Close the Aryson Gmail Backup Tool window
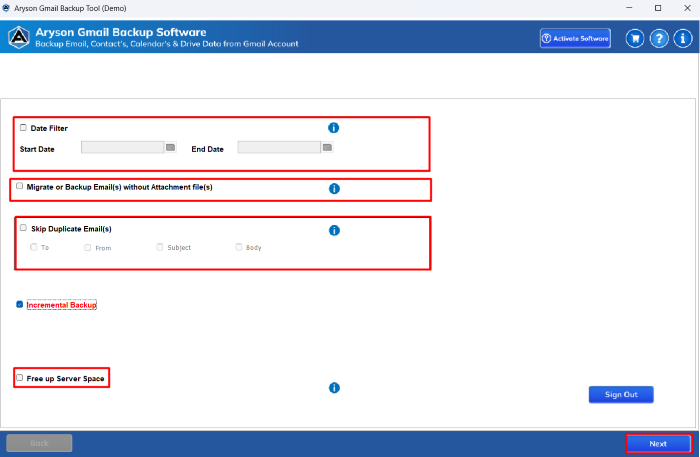700x457 pixels. [688, 8]
